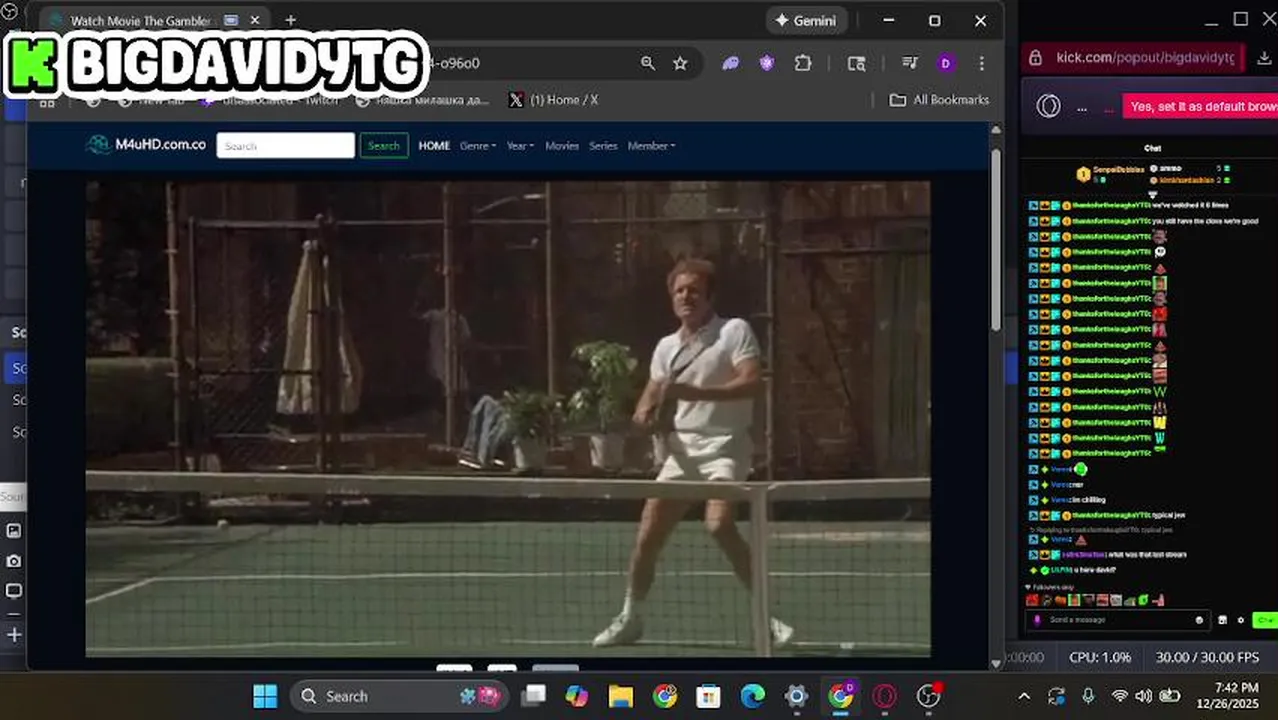Open the volume speaker tray icon
The image size is (1278, 720).
[x=1144, y=696]
